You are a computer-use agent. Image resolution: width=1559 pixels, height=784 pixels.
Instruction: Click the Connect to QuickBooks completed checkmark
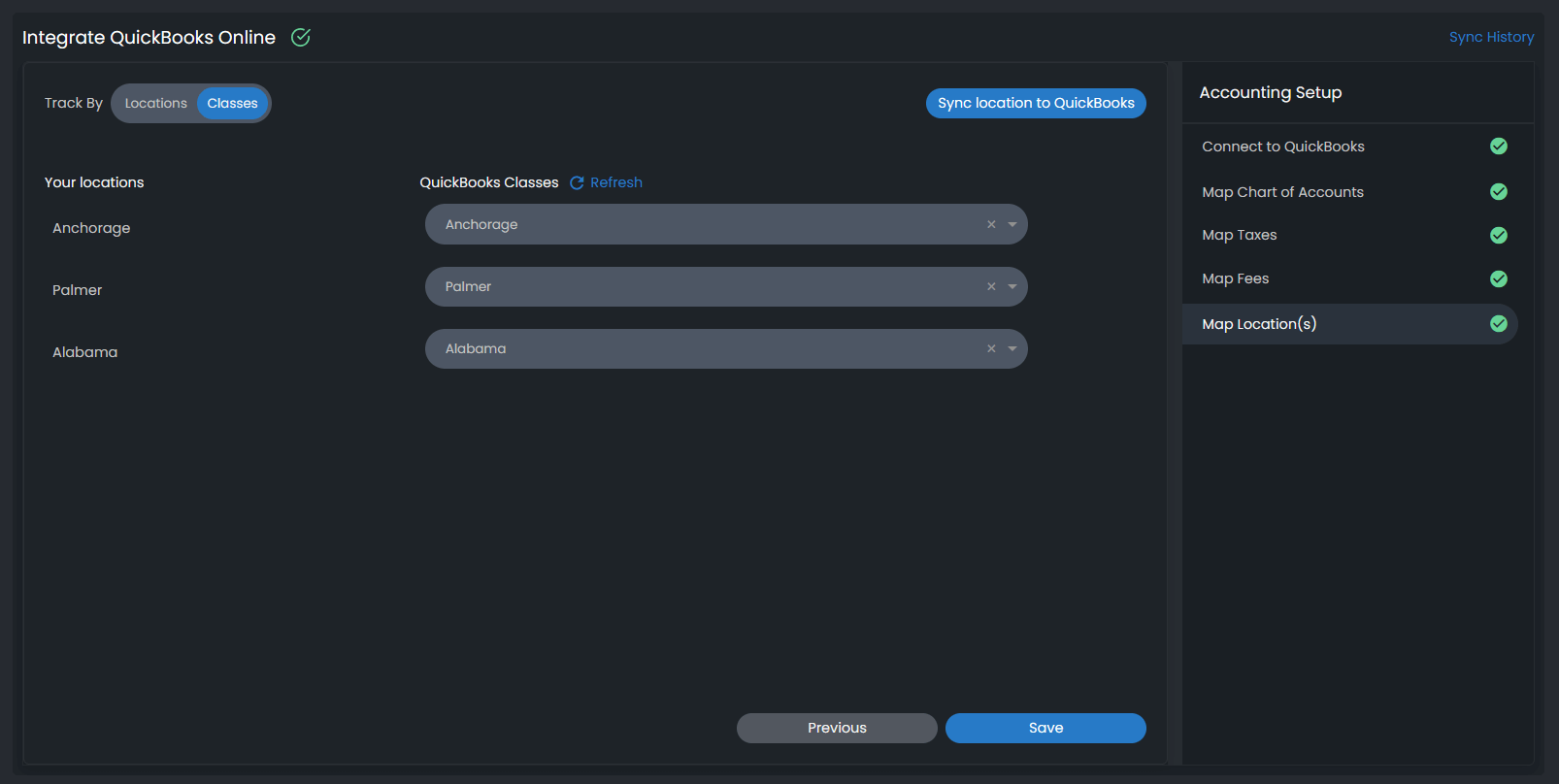[1499, 146]
